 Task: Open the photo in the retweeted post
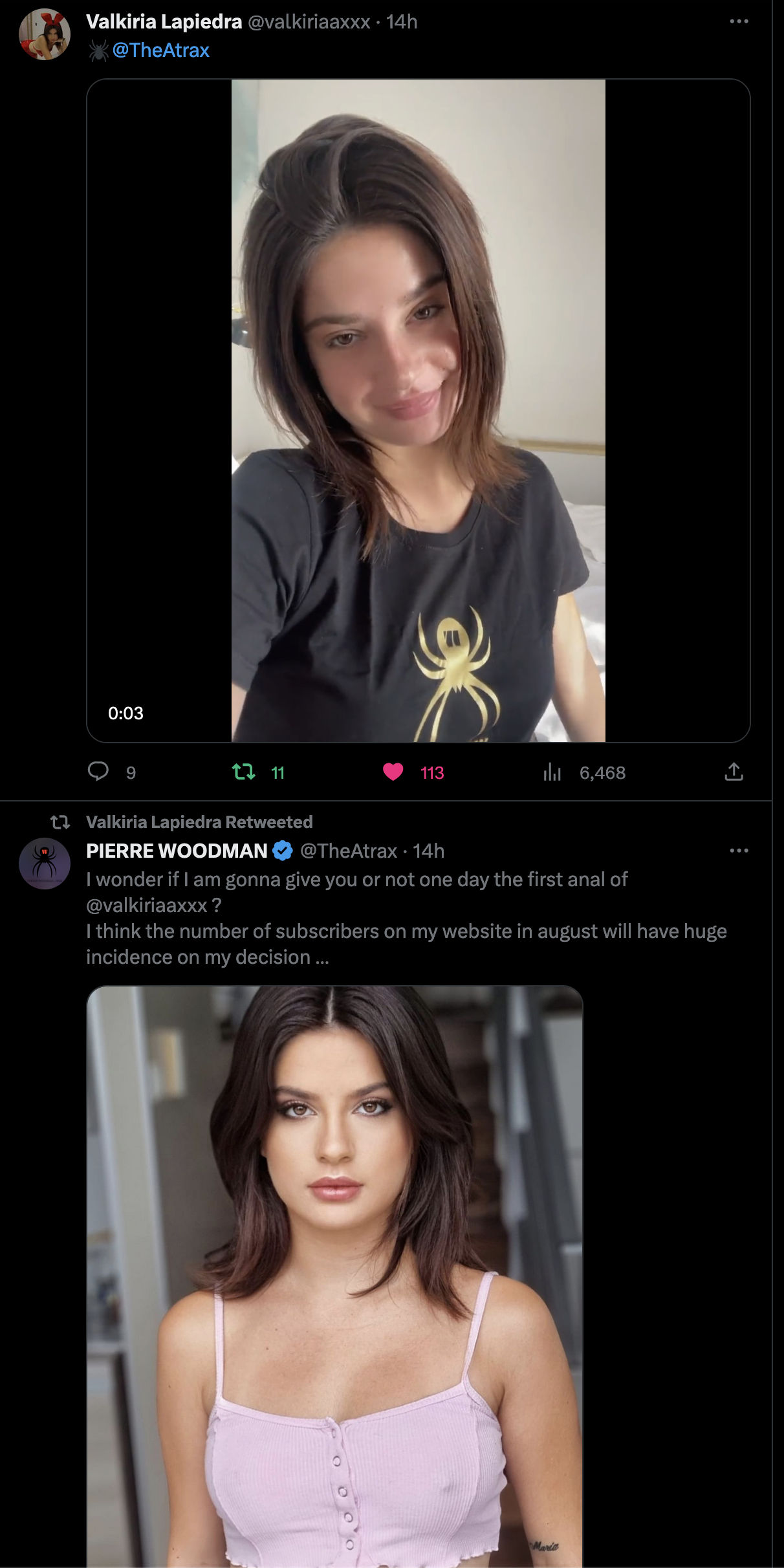tap(335, 1276)
